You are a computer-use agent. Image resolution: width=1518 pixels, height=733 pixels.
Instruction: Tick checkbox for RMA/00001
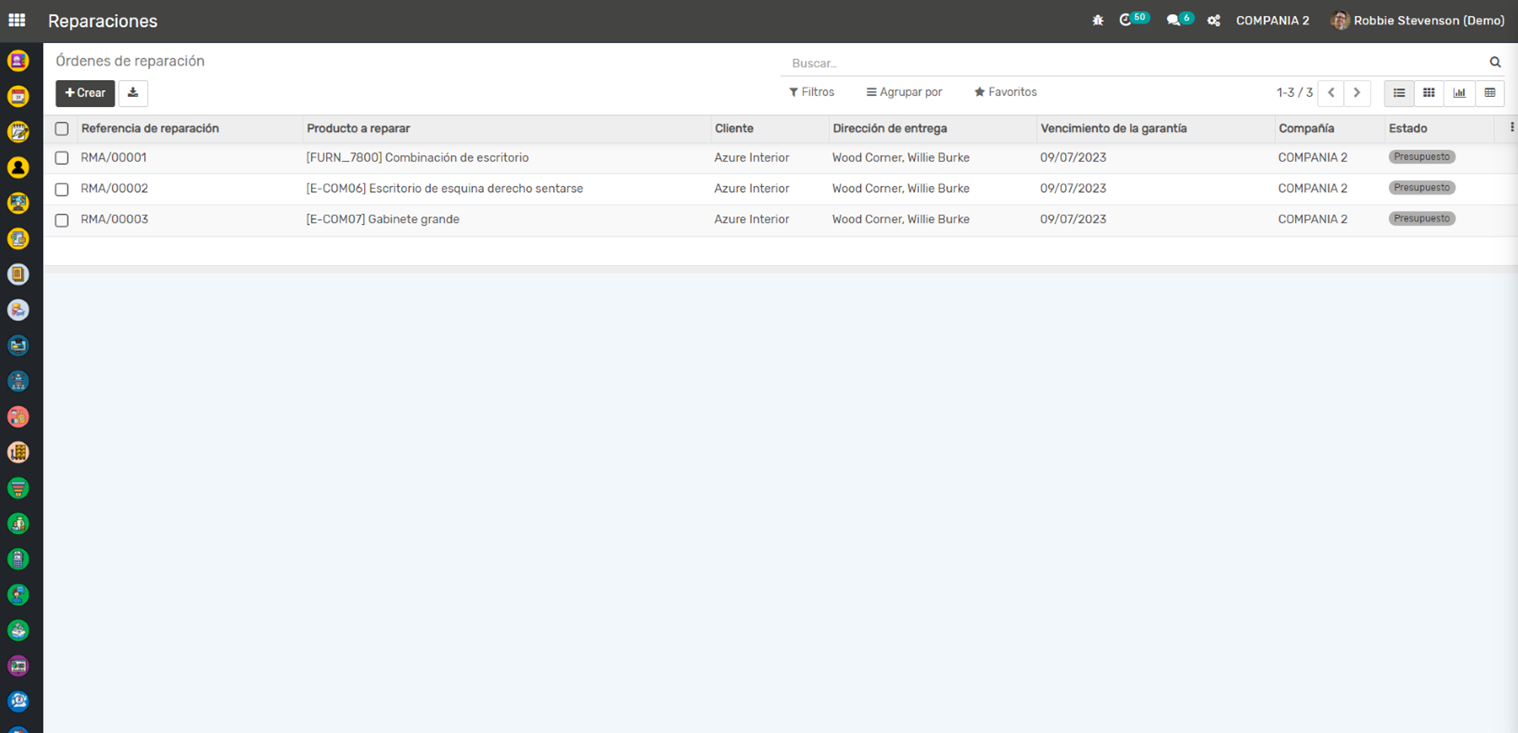pos(62,158)
